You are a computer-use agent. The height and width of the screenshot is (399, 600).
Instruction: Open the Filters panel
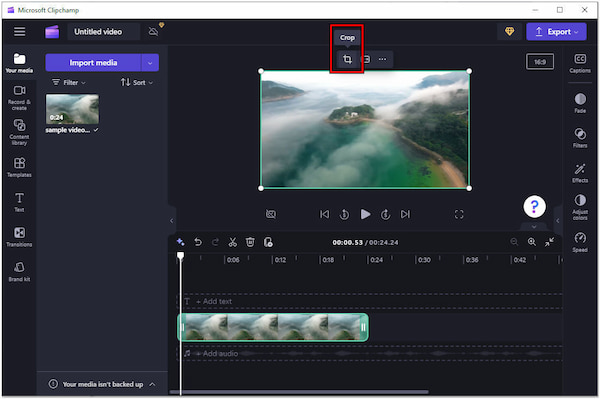click(x=580, y=137)
